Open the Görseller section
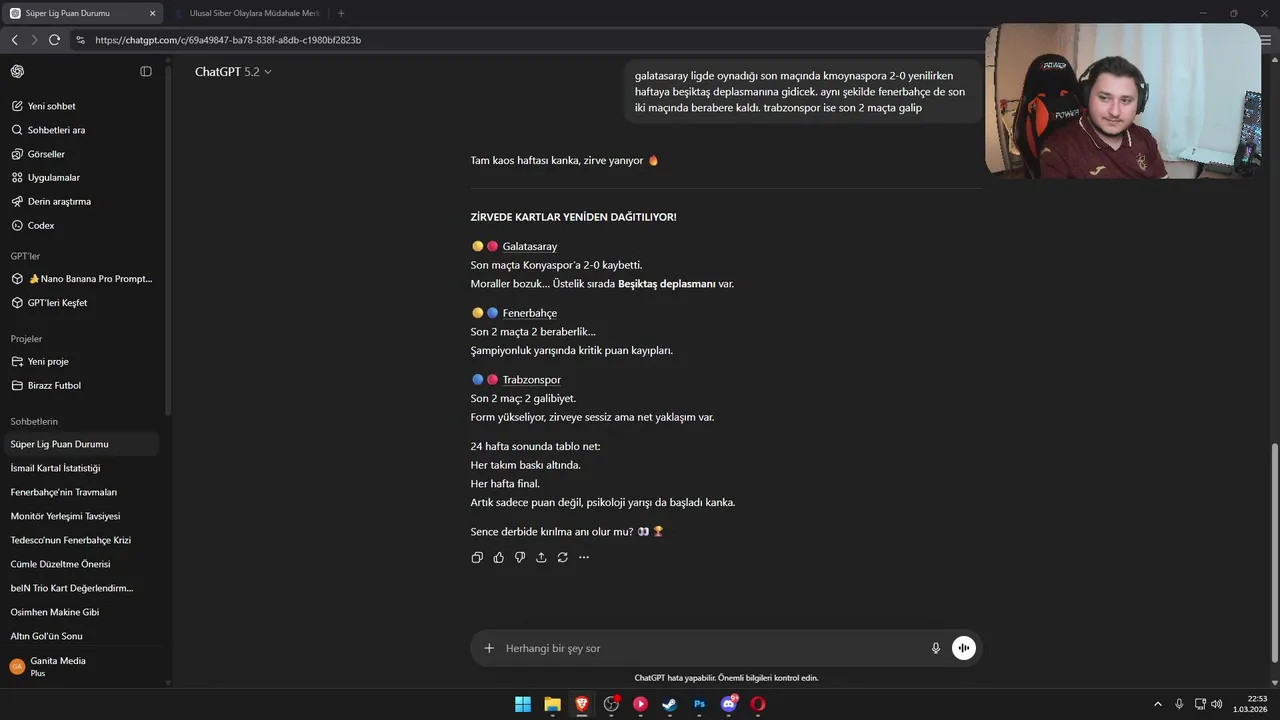 pyautogui.click(x=80, y=154)
